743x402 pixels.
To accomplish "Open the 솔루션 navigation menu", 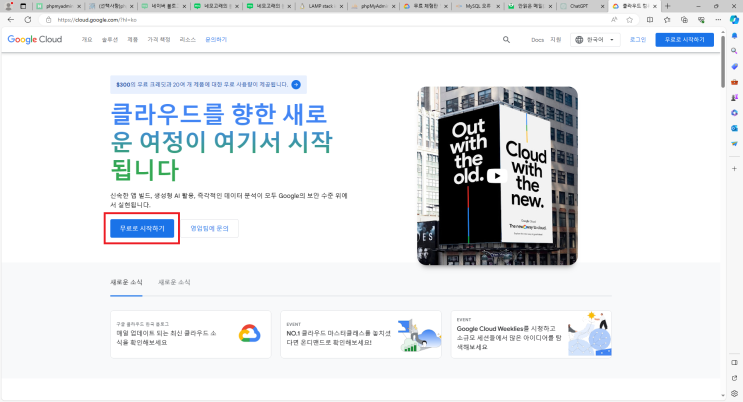I will 109,40.
